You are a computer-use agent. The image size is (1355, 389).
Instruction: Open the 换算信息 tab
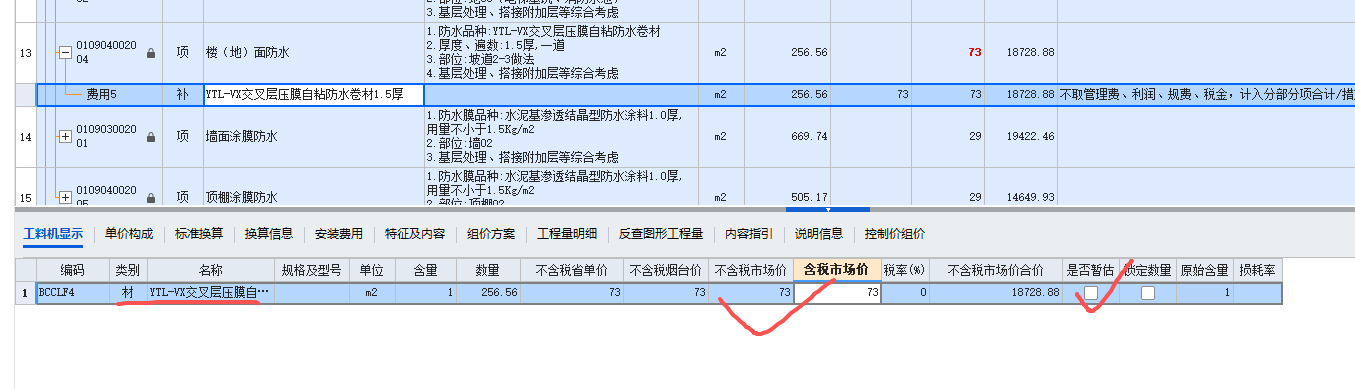269,234
